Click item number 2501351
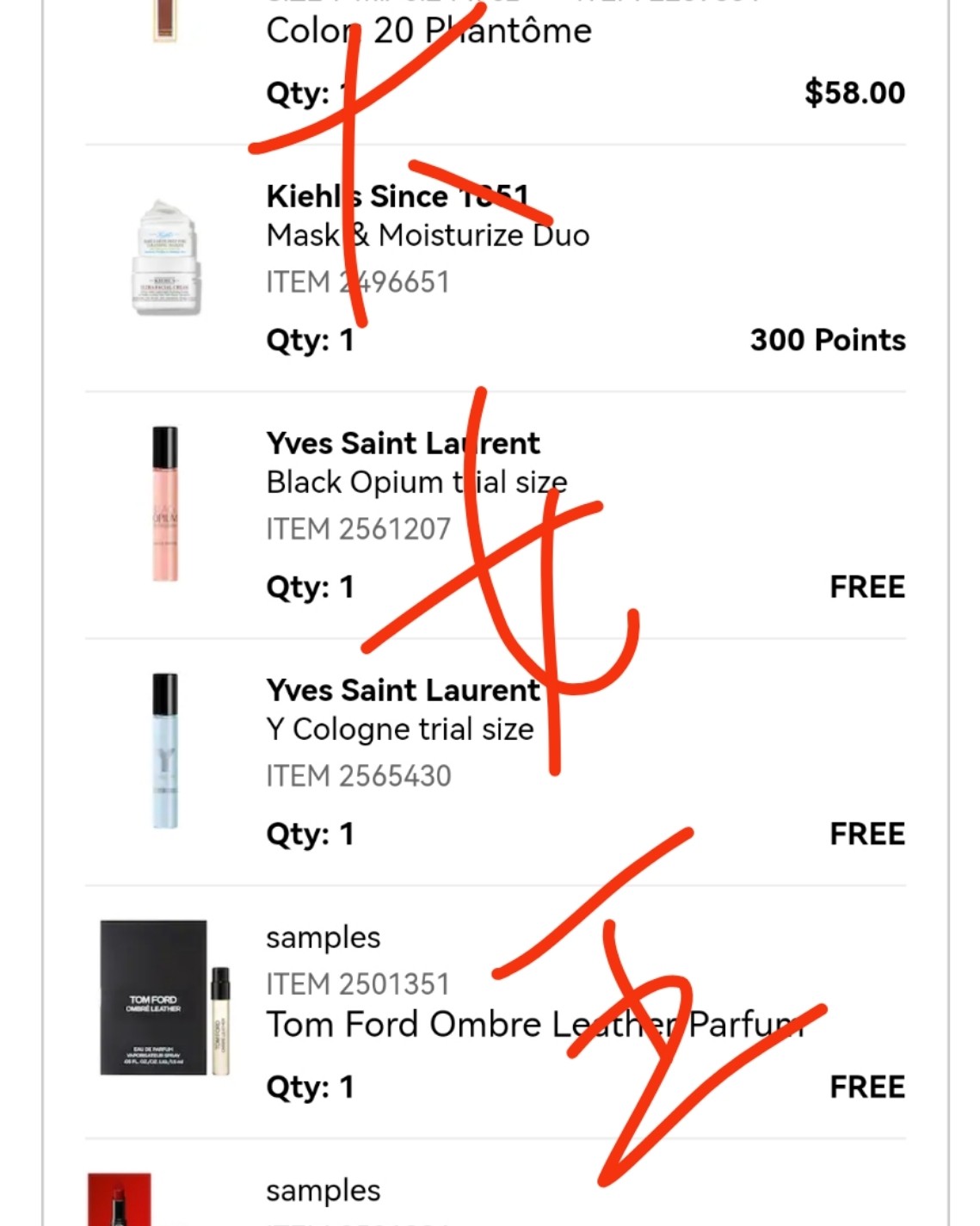The width and height of the screenshot is (980, 1226). point(358,984)
